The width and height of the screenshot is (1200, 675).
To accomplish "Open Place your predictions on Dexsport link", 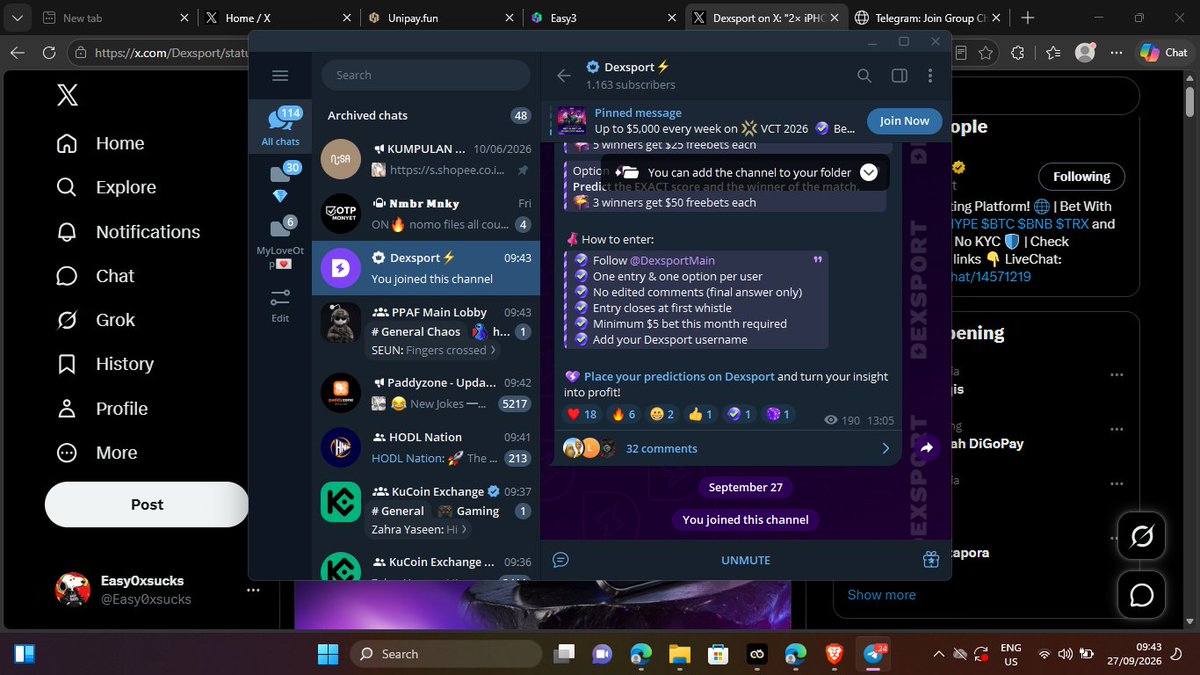I will pos(679,376).
